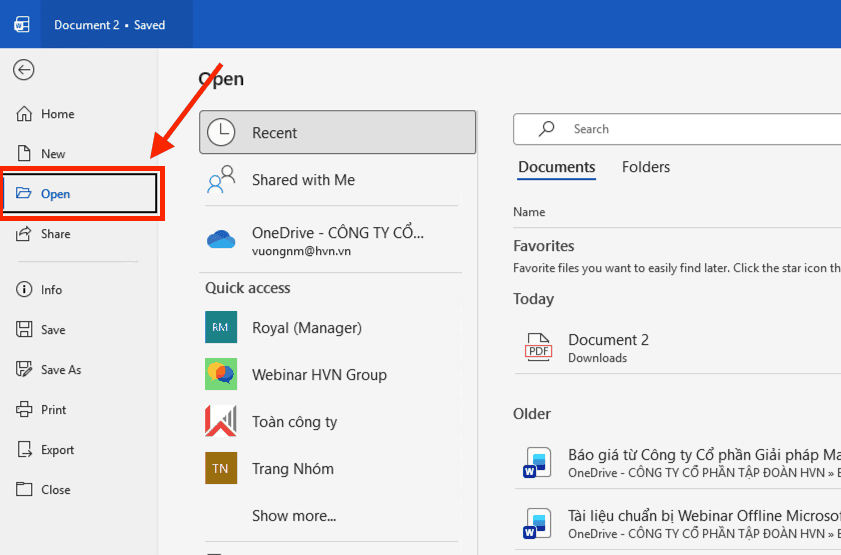Click Show more... under Quick access
The width and height of the screenshot is (841, 555).
pos(294,516)
